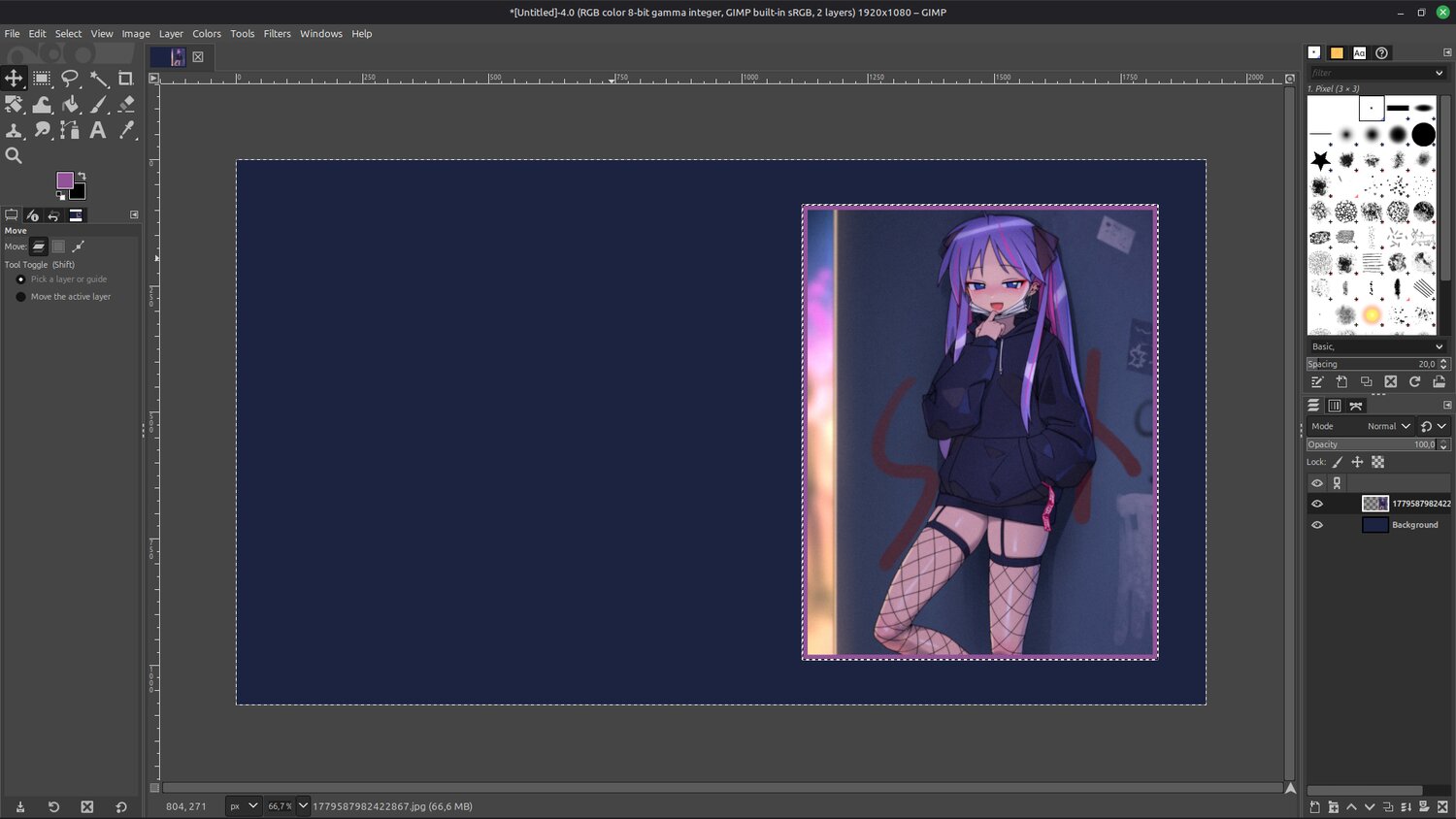Open the Select menu
This screenshot has height=819, width=1456.
[x=68, y=33]
